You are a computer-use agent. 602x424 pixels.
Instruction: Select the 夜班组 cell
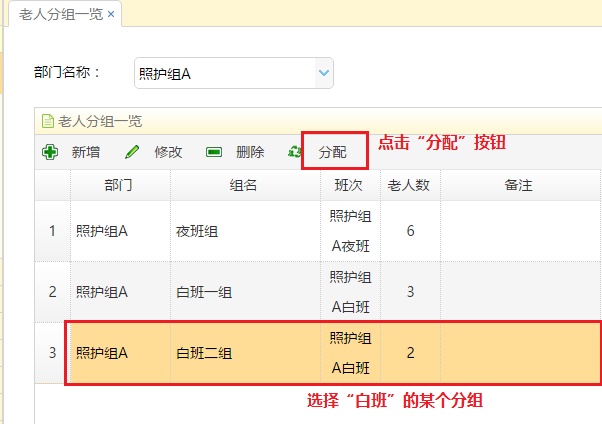(245, 231)
